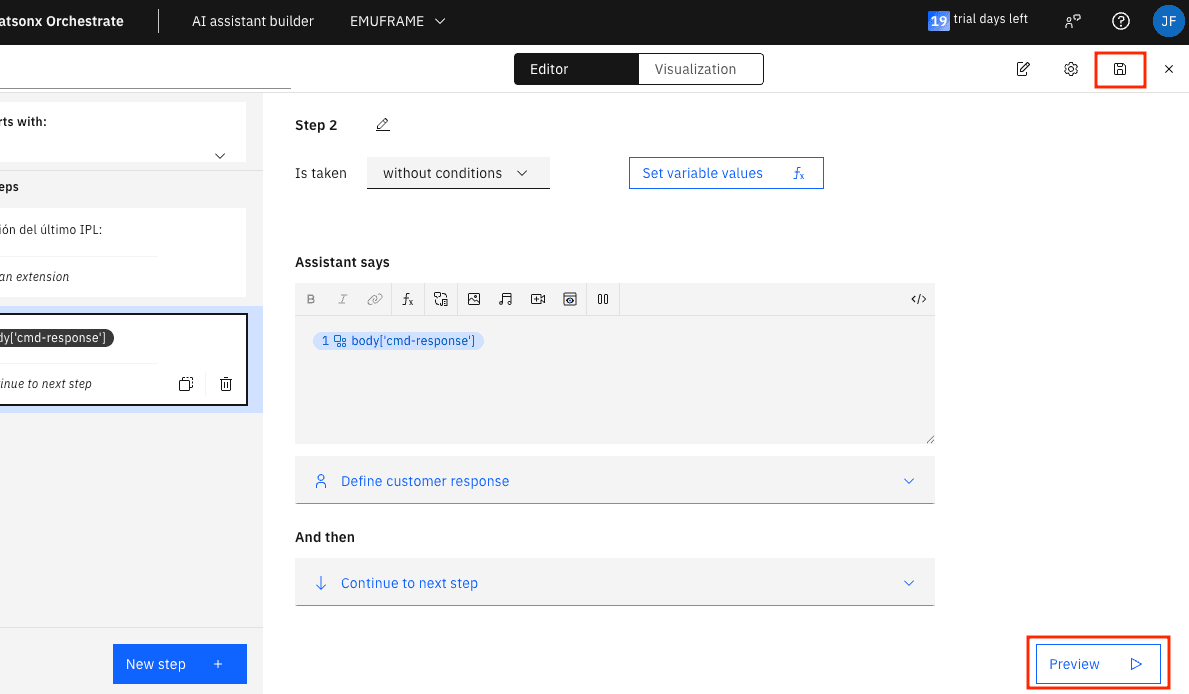Insert an image into the response
Screen dimensions: 1189x694
[474, 299]
